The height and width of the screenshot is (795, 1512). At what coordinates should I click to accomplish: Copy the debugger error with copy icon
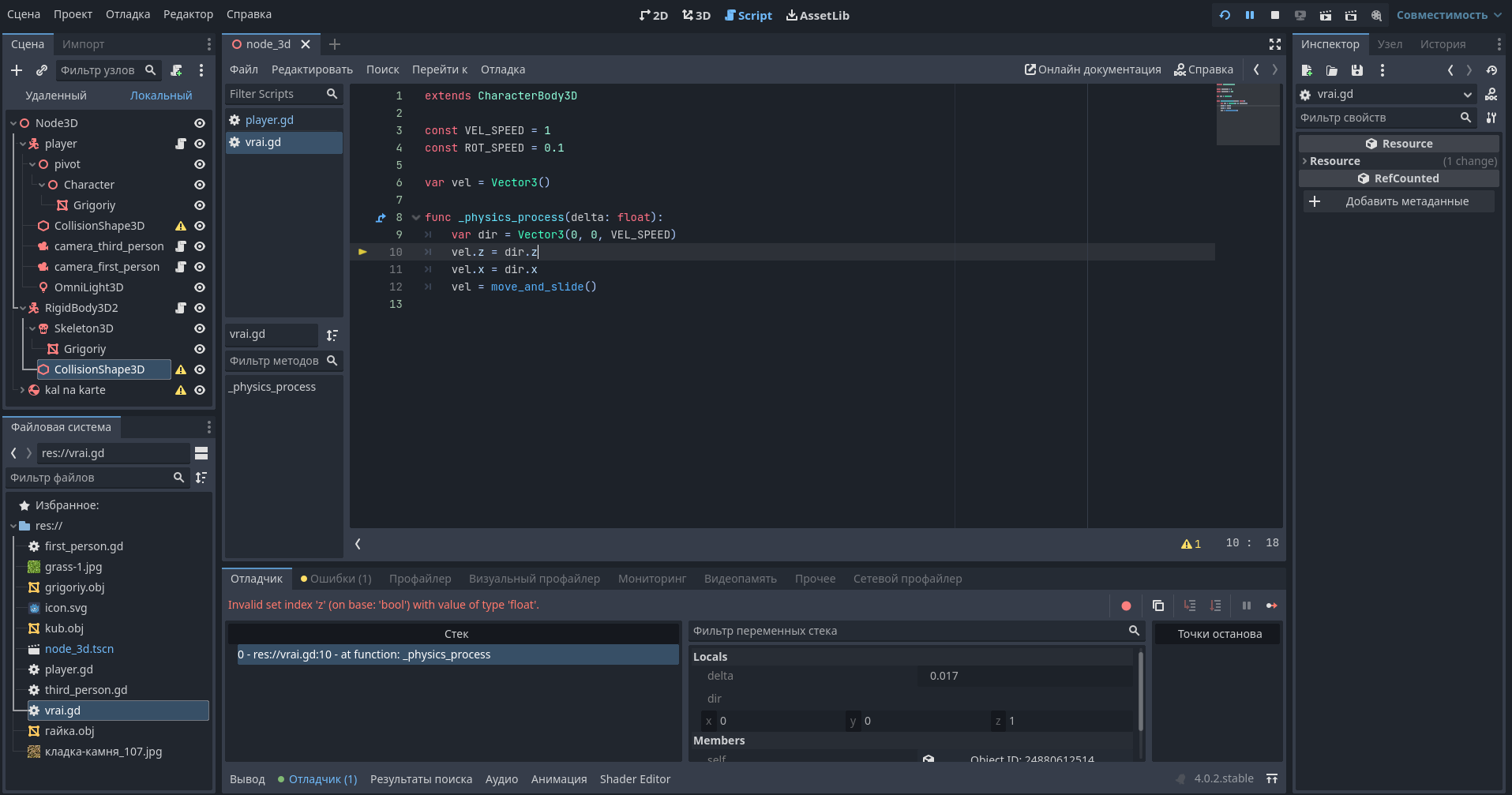(1158, 606)
